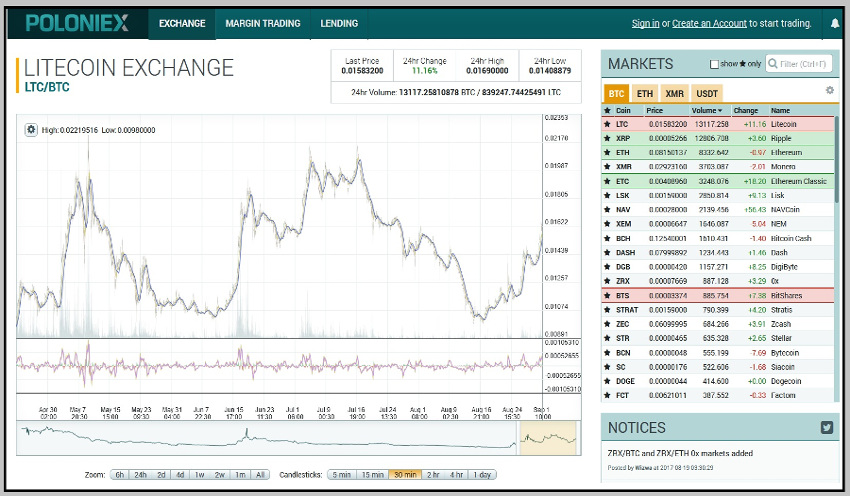This screenshot has width=850, height=496.
Task: Star the DASH market row
Action: [x=607, y=253]
